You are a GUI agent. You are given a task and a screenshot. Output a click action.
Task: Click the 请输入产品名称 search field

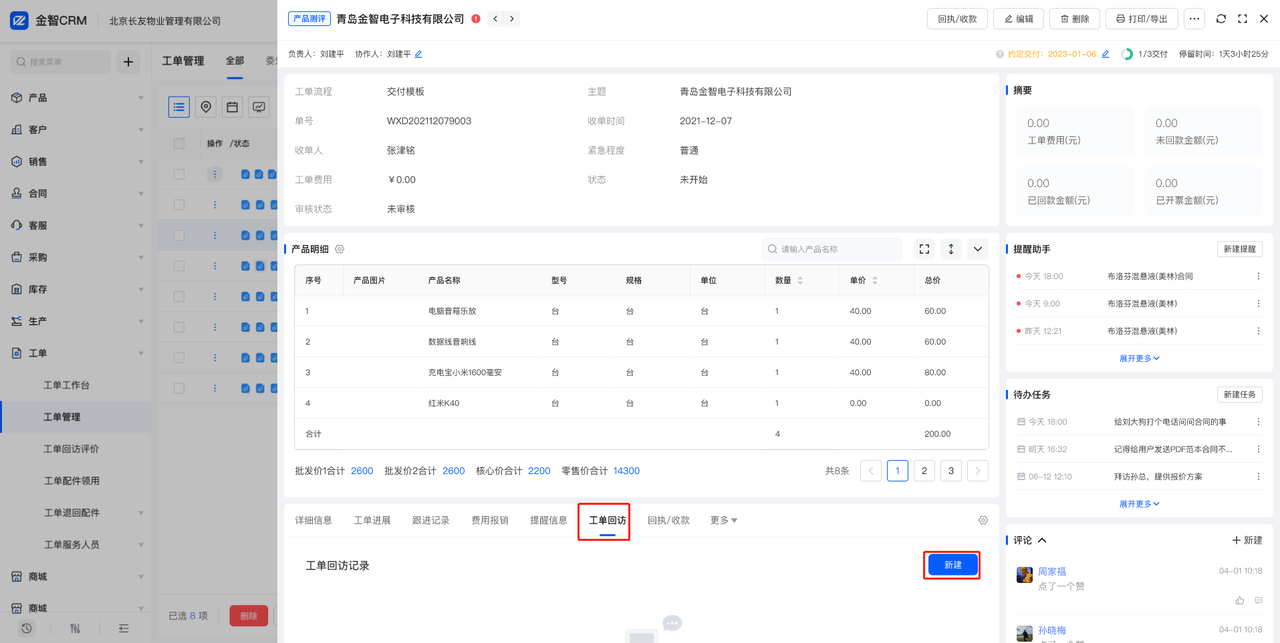832,249
